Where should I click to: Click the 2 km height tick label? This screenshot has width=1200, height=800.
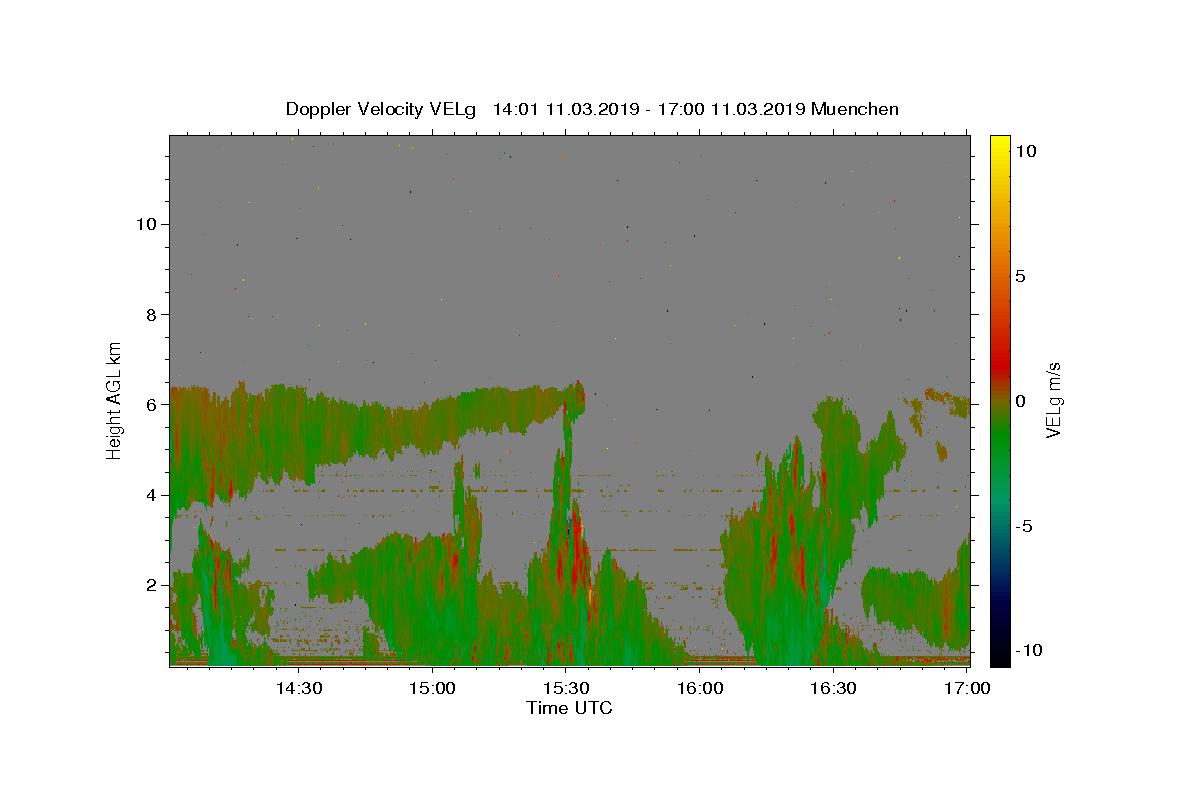[150, 585]
